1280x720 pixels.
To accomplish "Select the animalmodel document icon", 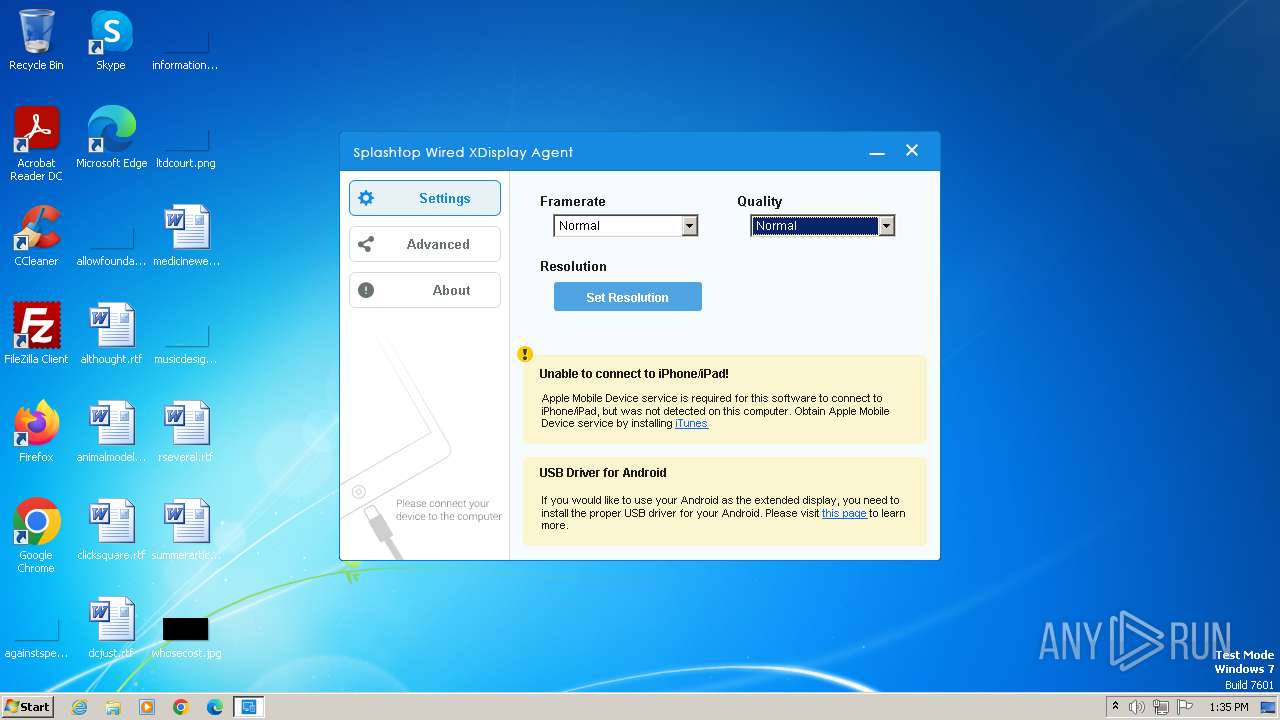I will [111, 432].
